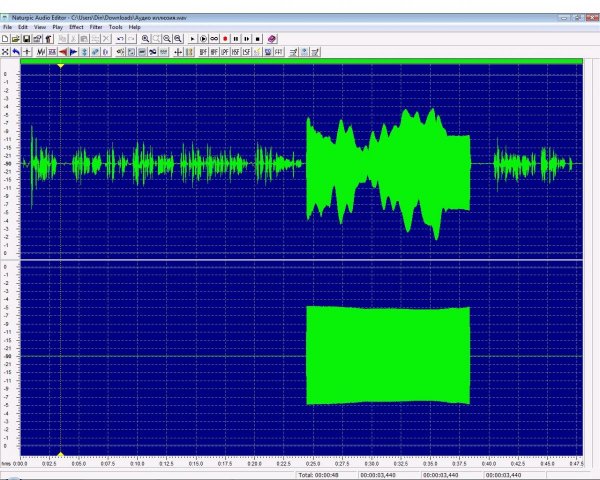Image resolution: width=600 pixels, height=480 pixels.
Task: Open the Tools menu
Action: pyautogui.click(x=115, y=27)
